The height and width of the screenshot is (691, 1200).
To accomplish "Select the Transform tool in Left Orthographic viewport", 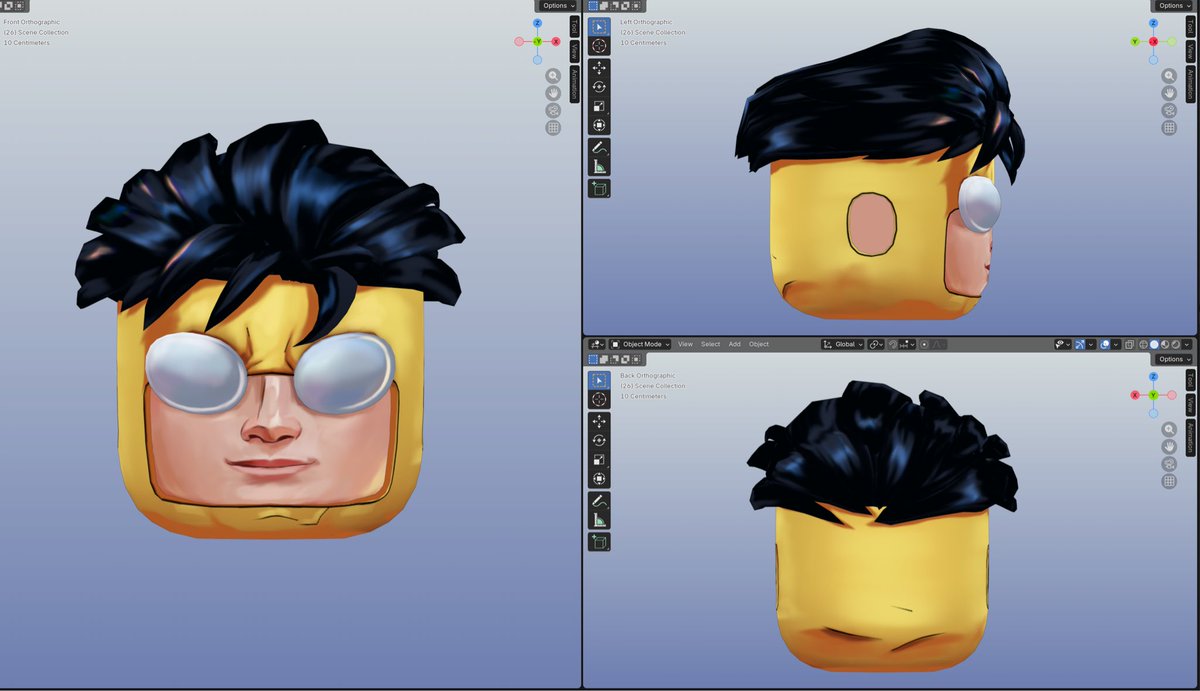I will click(x=599, y=125).
